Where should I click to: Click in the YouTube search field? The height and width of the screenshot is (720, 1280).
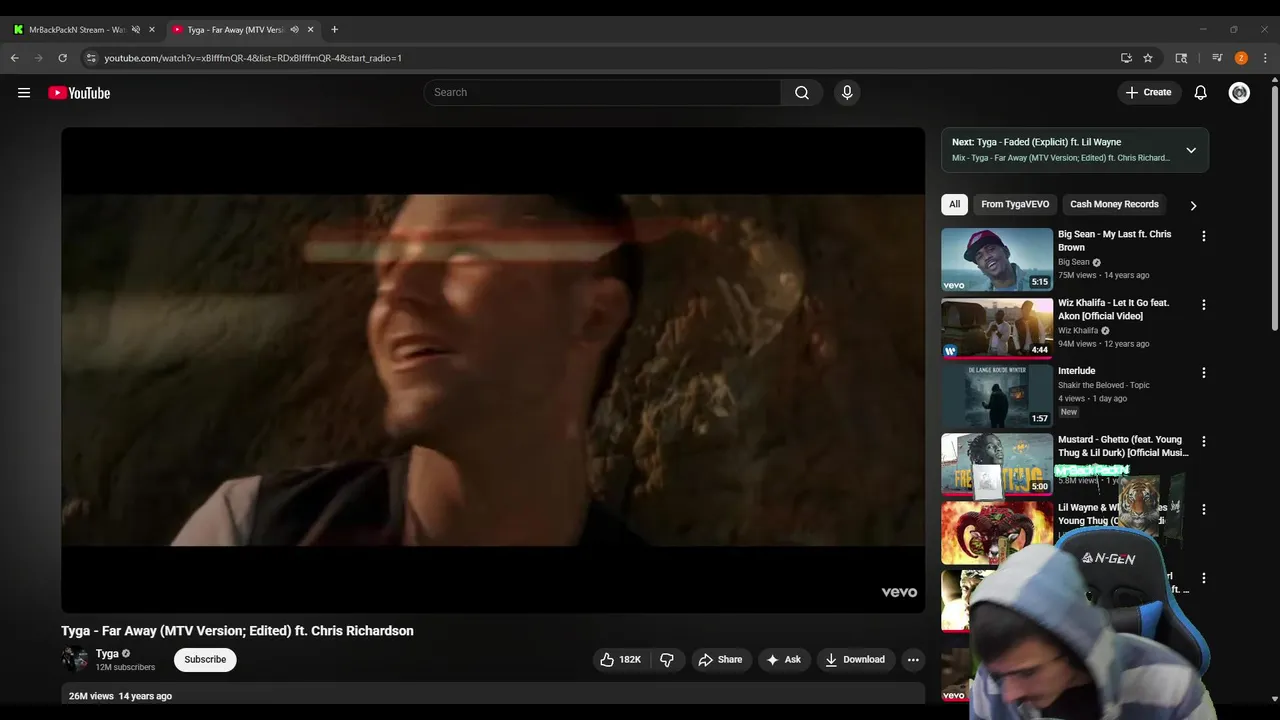(x=602, y=92)
